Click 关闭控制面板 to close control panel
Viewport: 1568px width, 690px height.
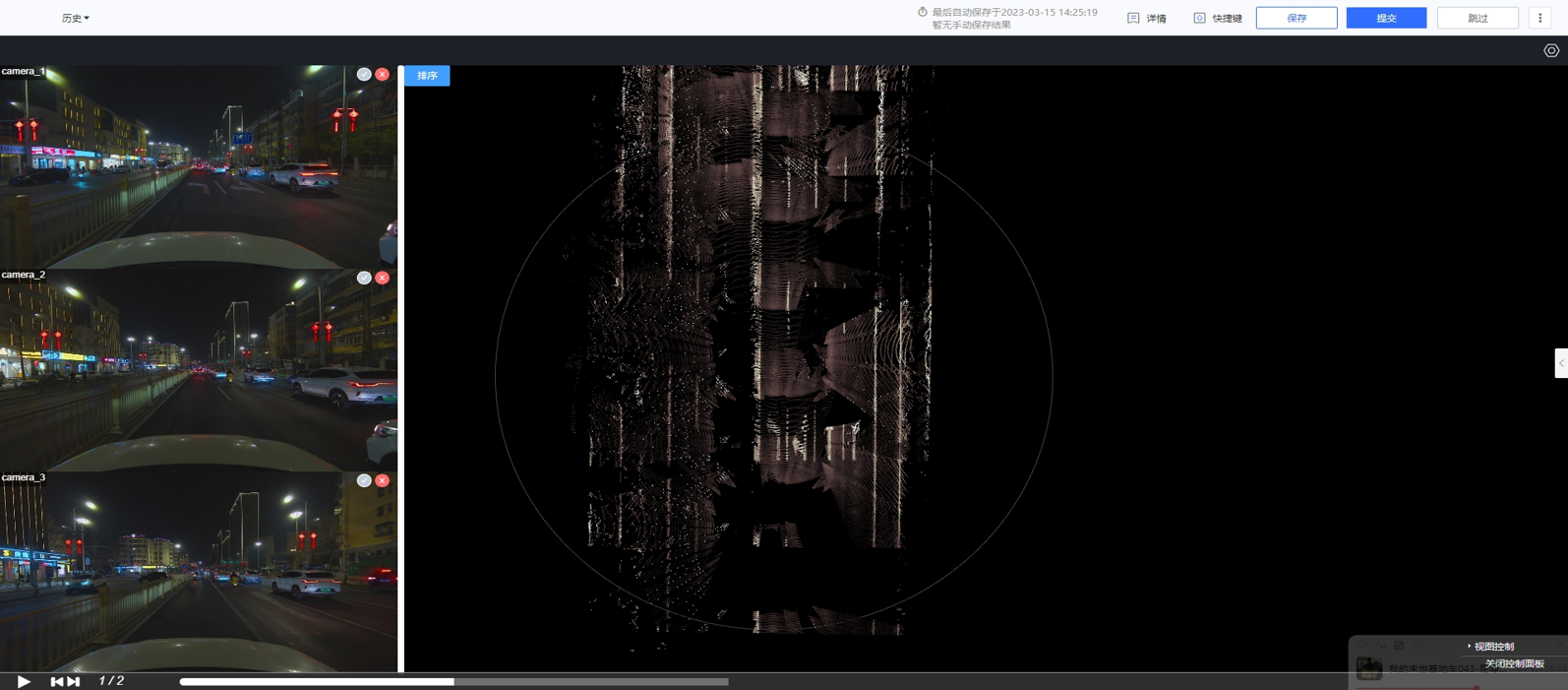click(x=1514, y=664)
